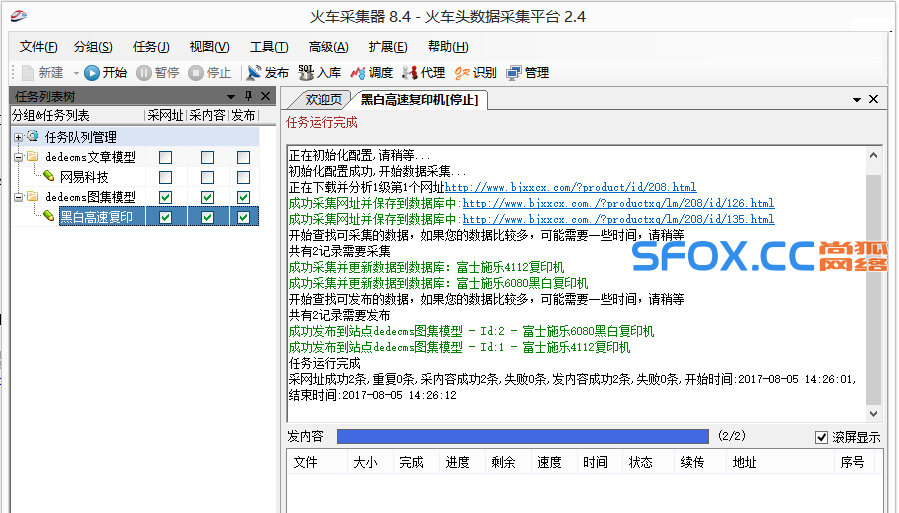Viewport: 899px width, 513px height.
Task: Click the 黑白高速复印 task tag icon
Action: click(x=49, y=216)
